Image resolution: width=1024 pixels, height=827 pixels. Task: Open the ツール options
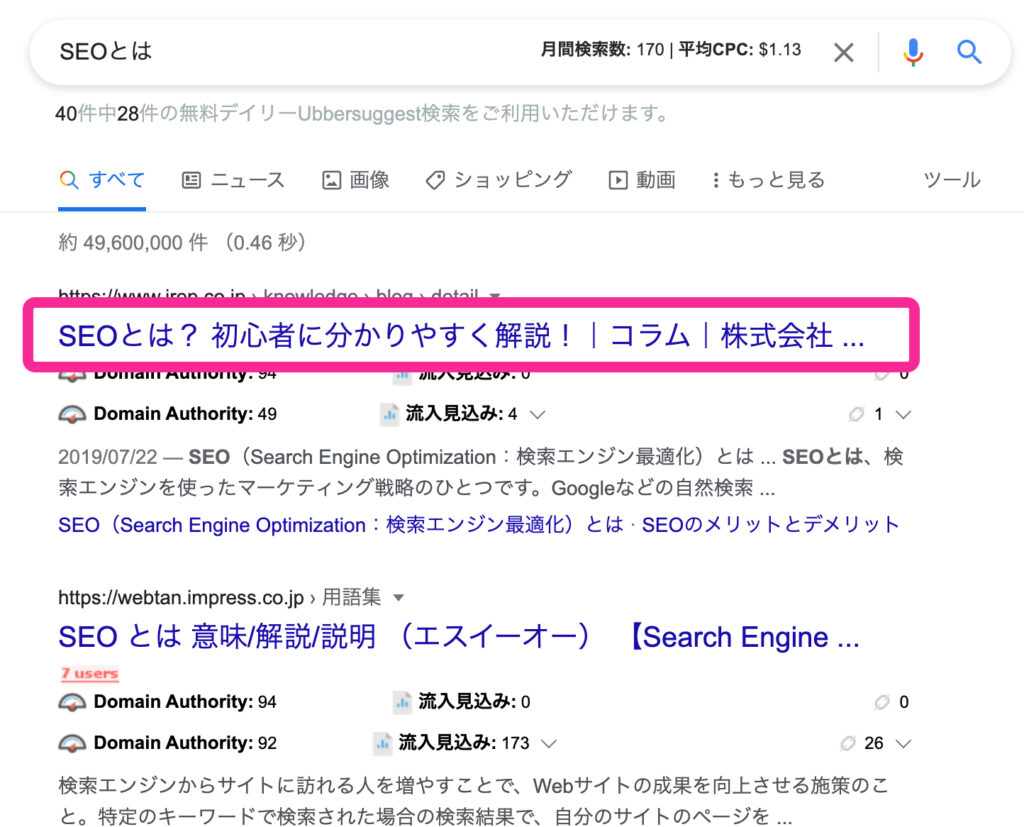[952, 180]
